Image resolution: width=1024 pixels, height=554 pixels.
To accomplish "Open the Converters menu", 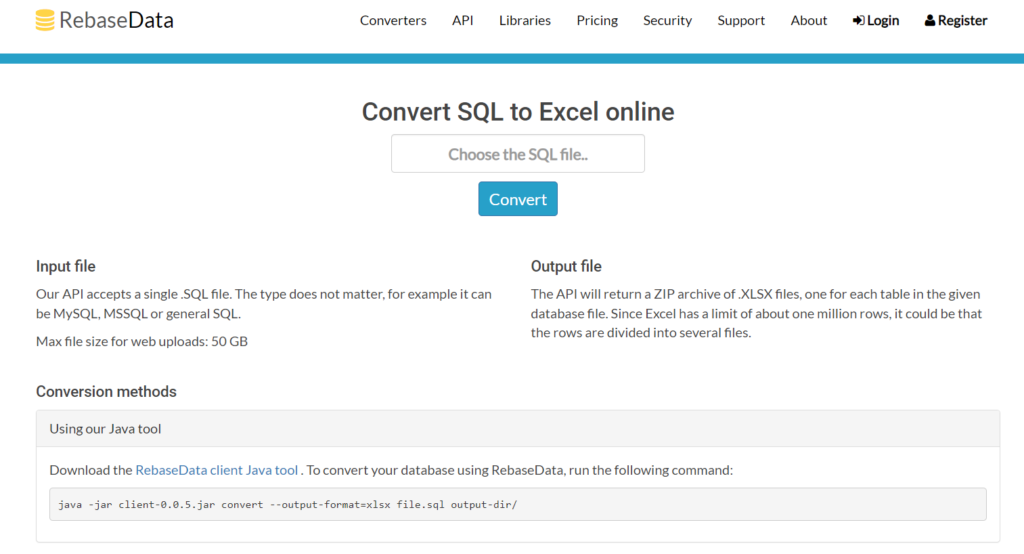I will pos(393,20).
